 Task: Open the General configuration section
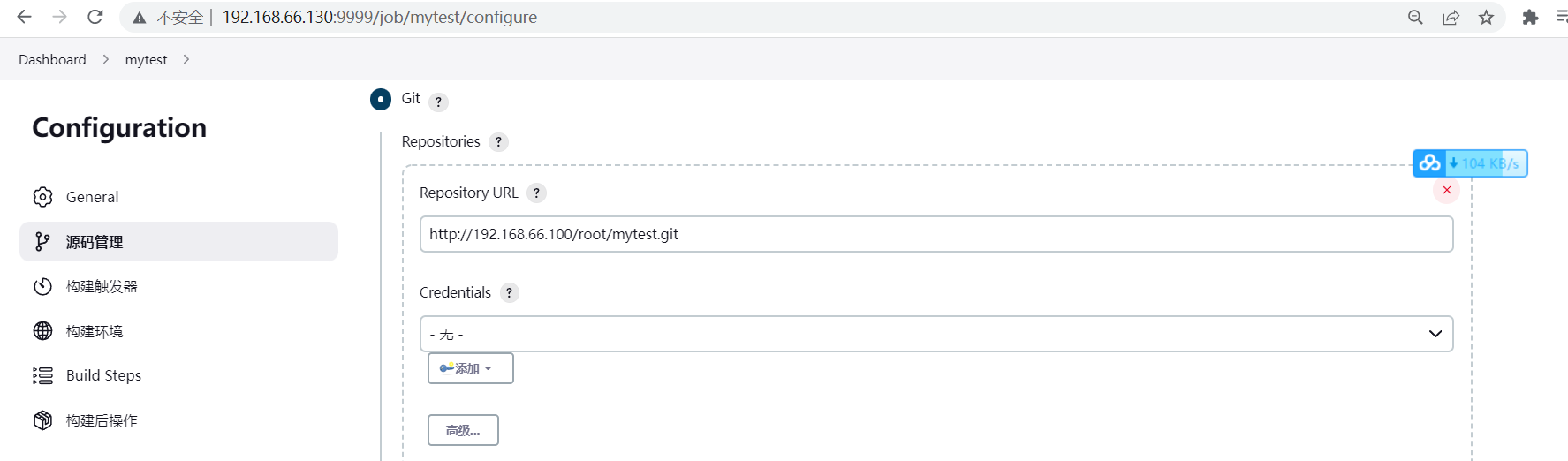pos(92,197)
